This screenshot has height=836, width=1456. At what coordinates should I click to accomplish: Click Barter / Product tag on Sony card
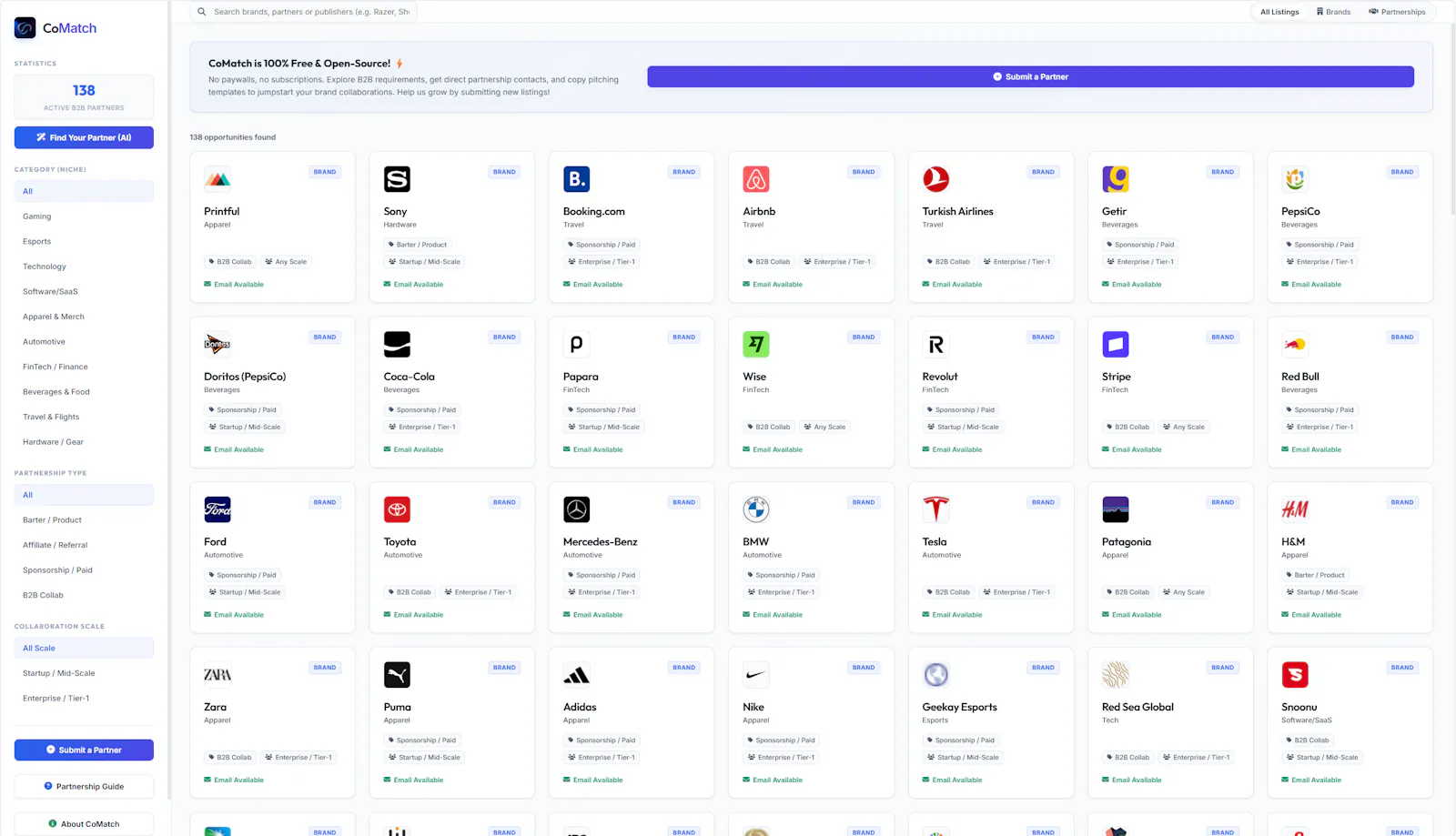(418, 245)
